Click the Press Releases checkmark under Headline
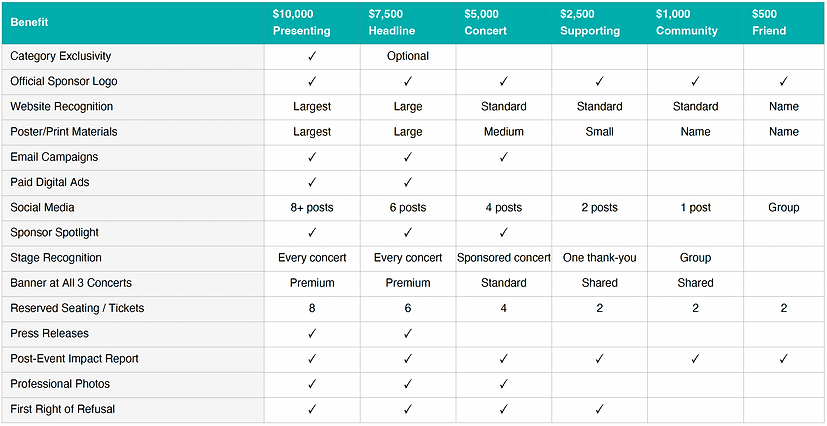This screenshot has width=827, height=426. point(407,333)
